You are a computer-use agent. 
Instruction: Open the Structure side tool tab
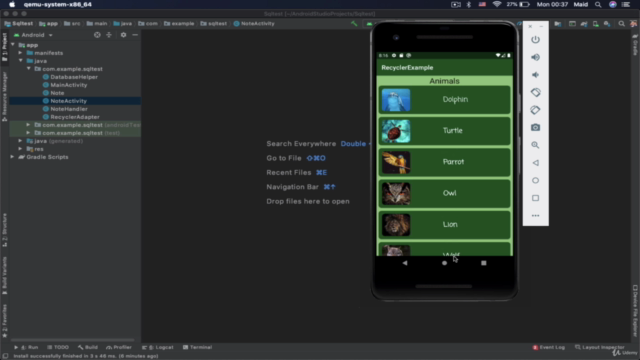click(x=4, y=230)
